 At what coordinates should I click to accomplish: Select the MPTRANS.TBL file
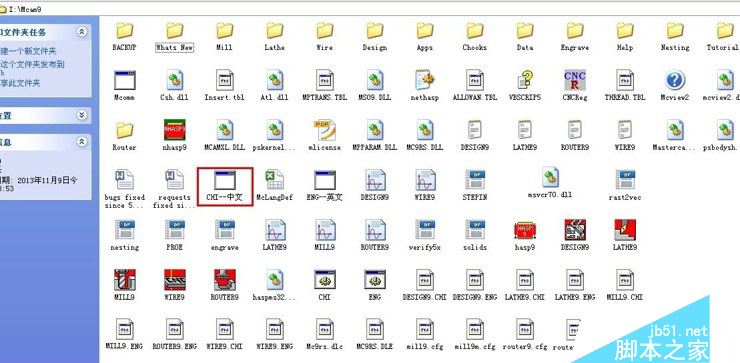(x=325, y=80)
